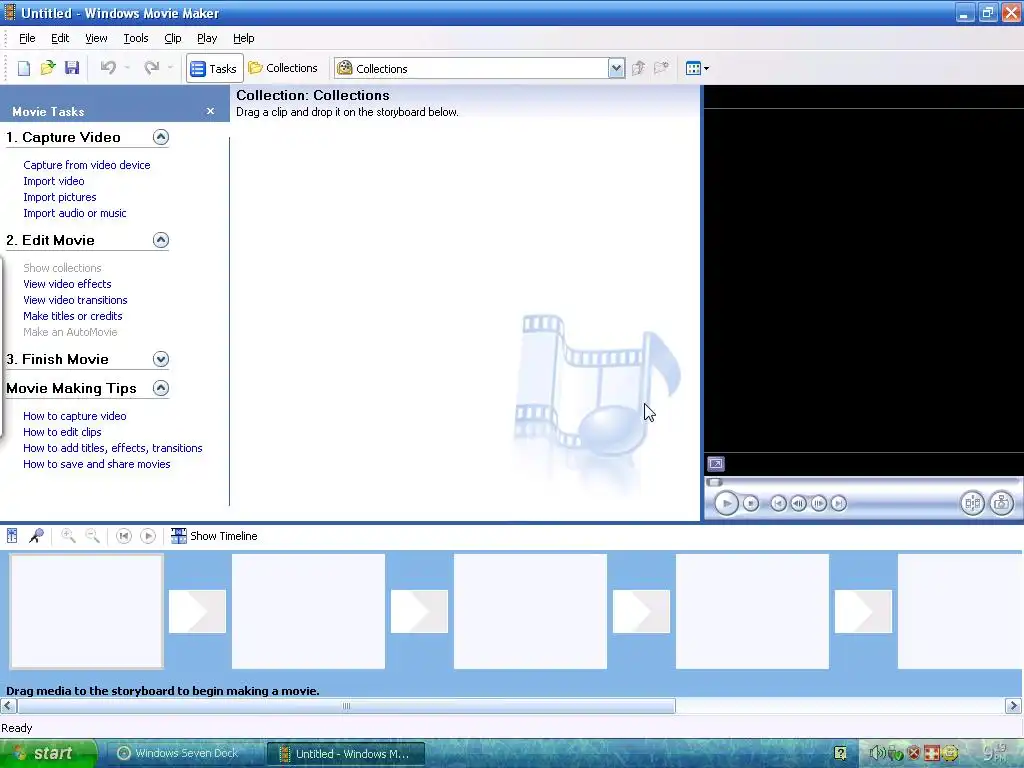Click Make titles or credits

click(72, 316)
